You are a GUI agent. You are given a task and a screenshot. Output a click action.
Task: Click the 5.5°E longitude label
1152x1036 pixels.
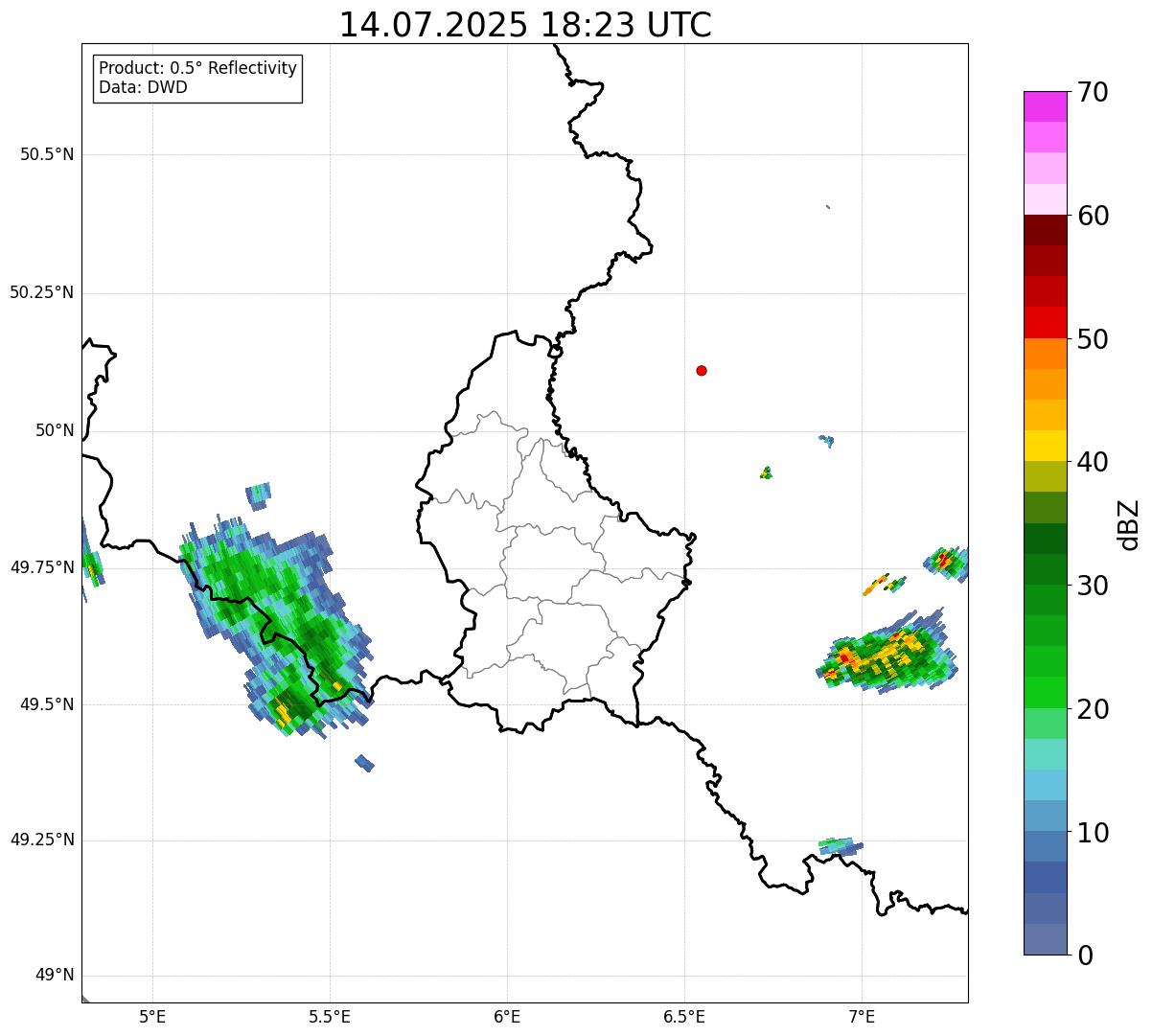coord(330,1017)
